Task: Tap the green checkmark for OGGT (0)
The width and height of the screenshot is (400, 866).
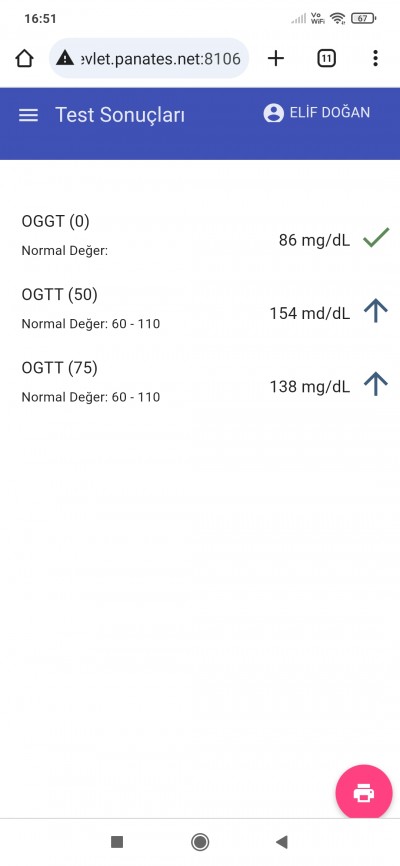Action: click(x=376, y=237)
